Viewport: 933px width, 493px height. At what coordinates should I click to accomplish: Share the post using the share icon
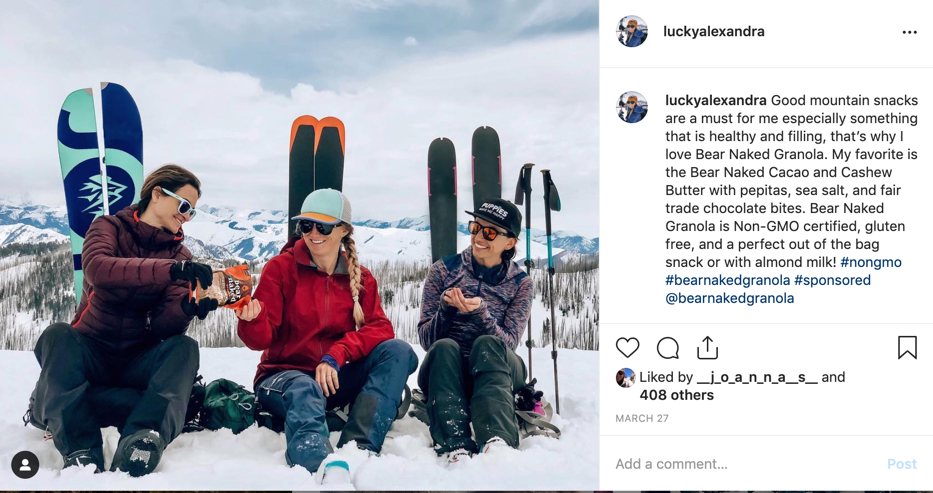(x=707, y=348)
